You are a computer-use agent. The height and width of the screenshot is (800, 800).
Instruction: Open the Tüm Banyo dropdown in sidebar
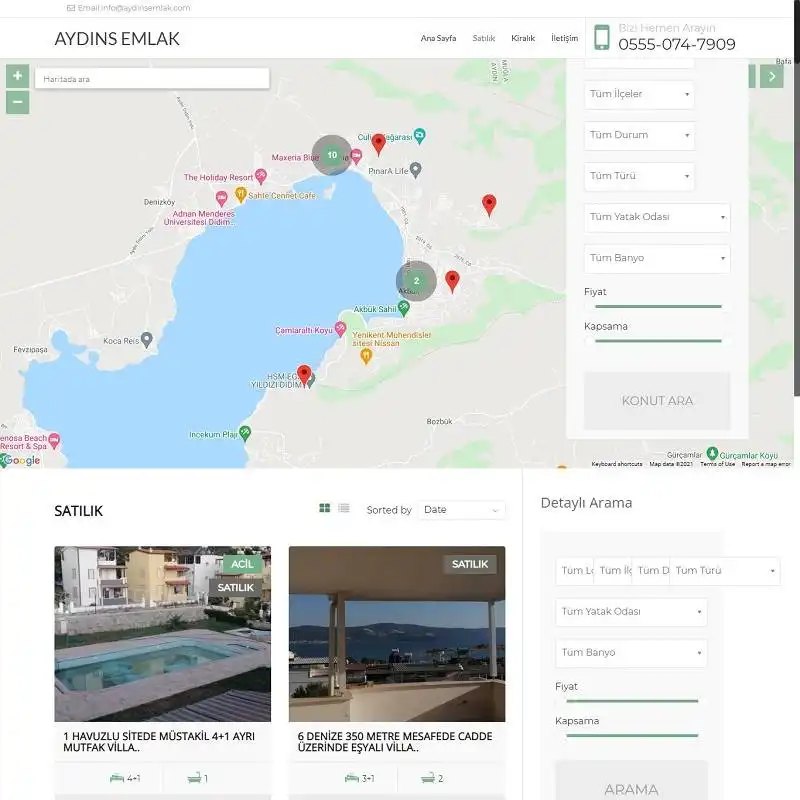[x=630, y=652]
